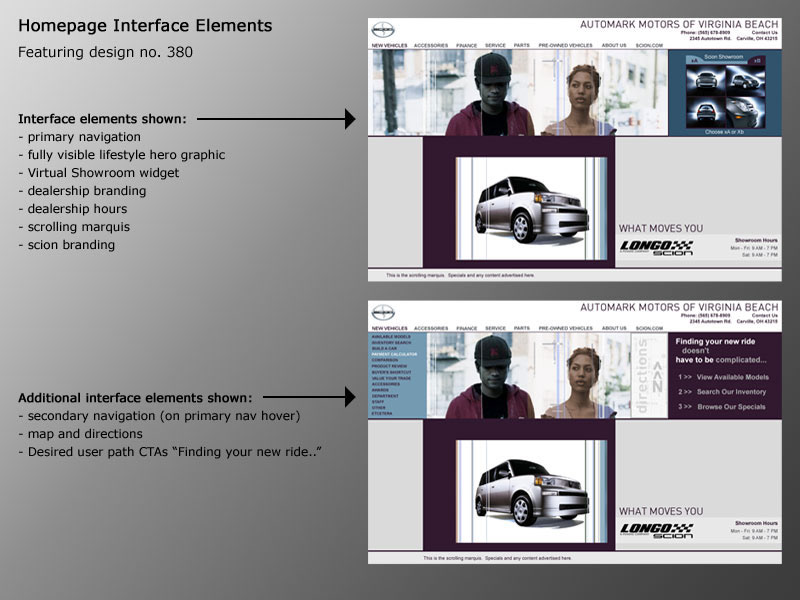Open ABOUT US in the lower mockup nav

(x=614, y=328)
